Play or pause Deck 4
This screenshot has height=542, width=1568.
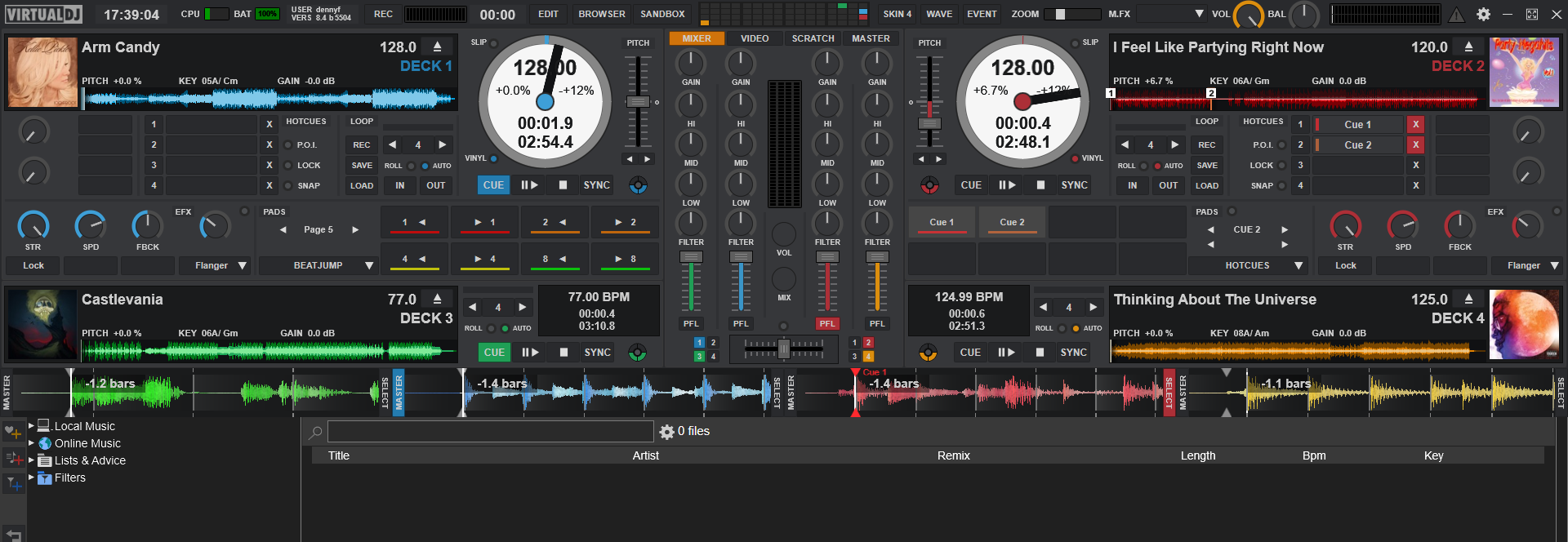tap(1006, 353)
